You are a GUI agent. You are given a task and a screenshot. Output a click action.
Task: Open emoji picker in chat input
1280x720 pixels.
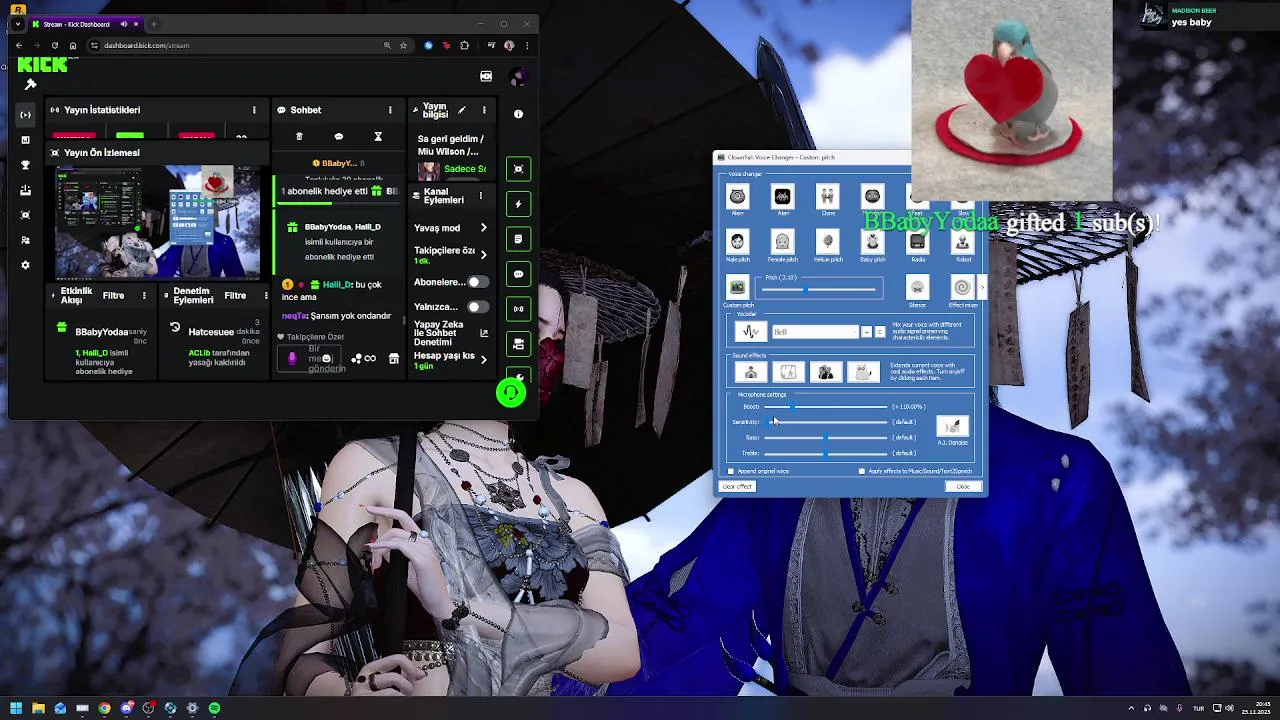coord(326,359)
